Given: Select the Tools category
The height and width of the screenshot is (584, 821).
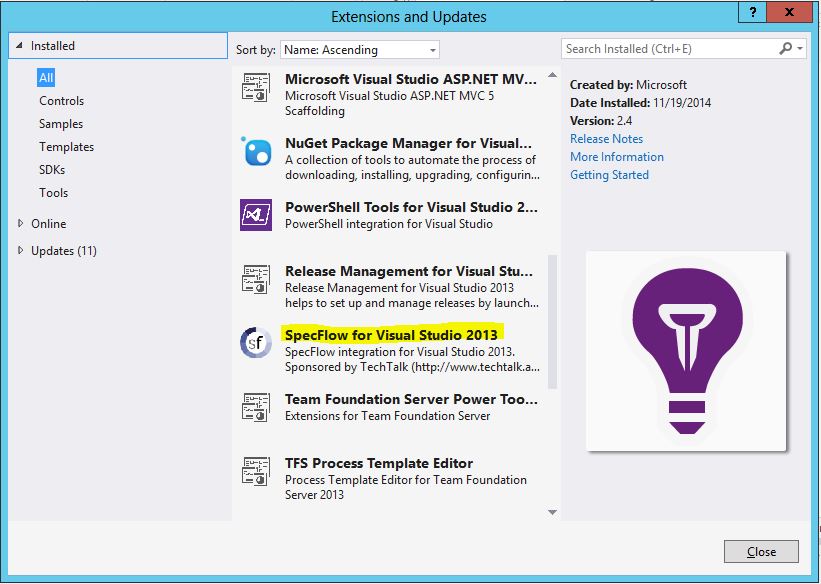Looking at the screenshot, I should [53, 193].
